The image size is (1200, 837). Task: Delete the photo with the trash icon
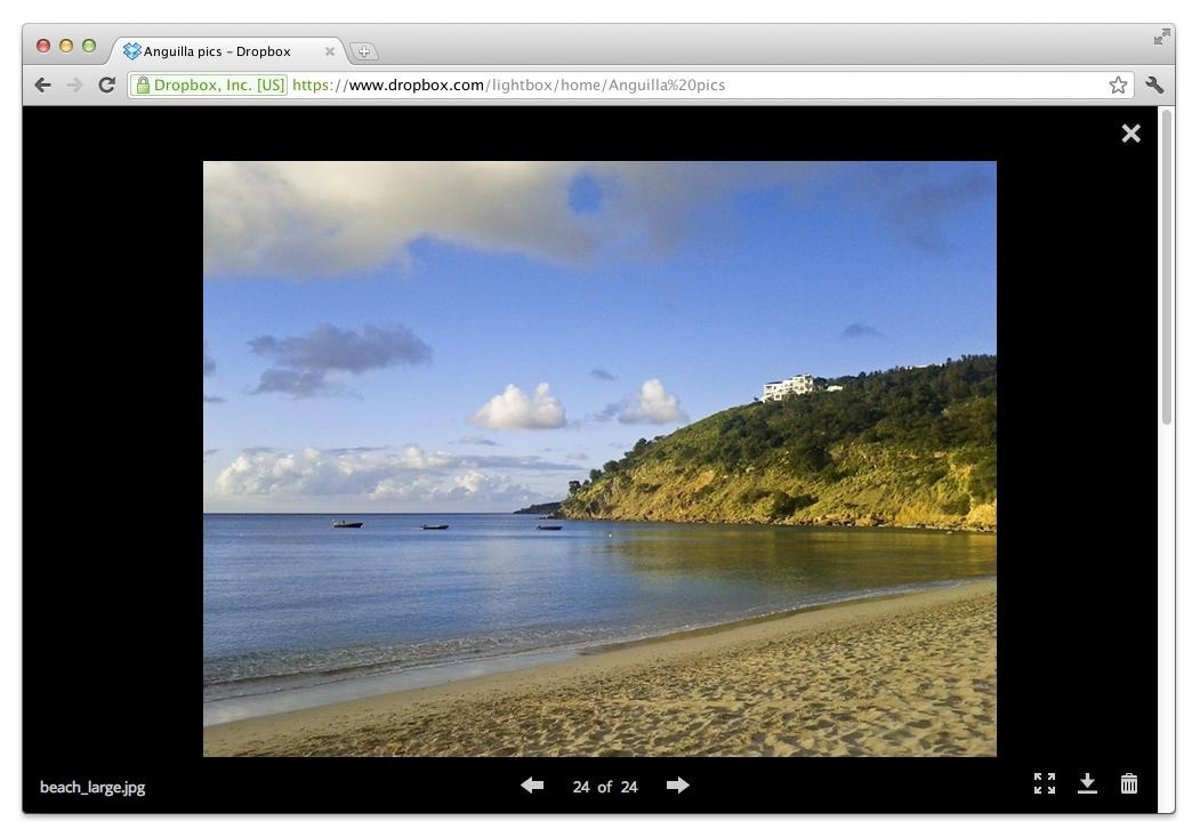point(1129,784)
